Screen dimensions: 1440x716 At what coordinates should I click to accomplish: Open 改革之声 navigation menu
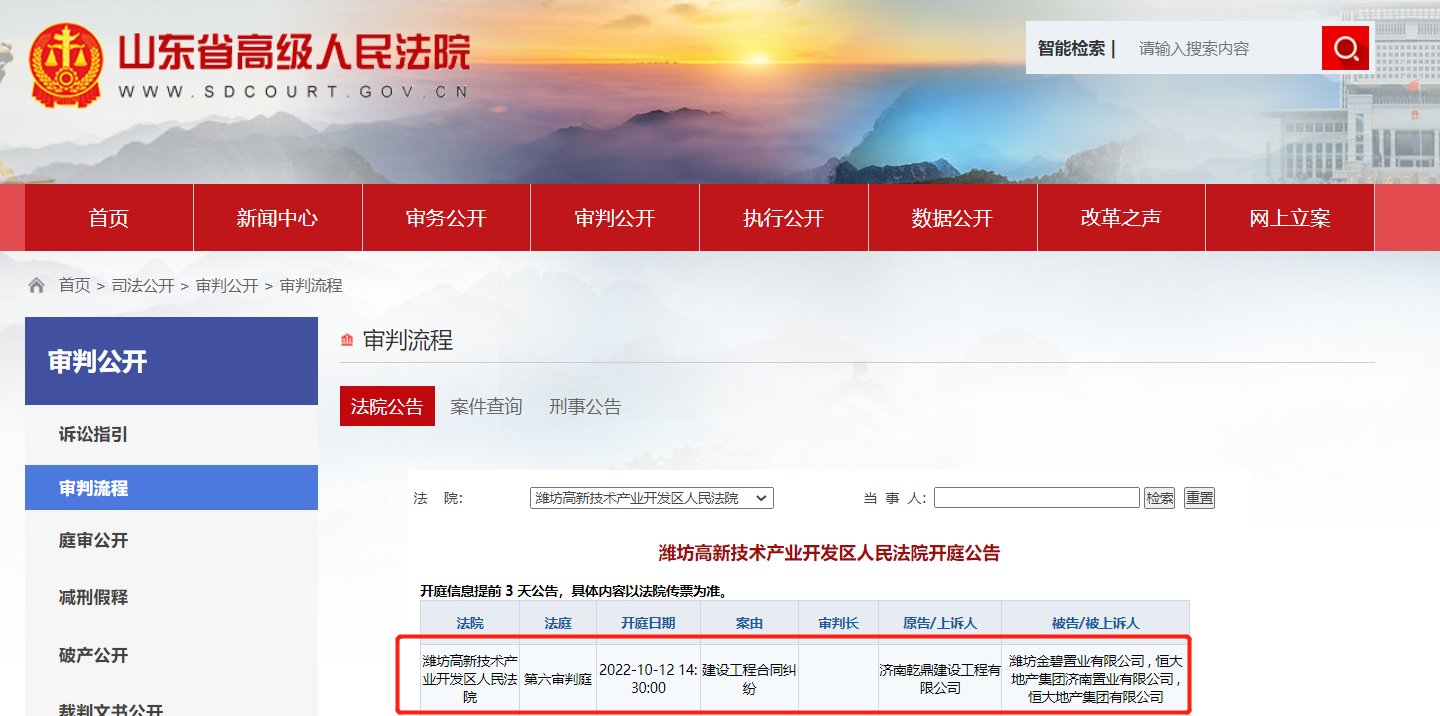coord(1121,218)
